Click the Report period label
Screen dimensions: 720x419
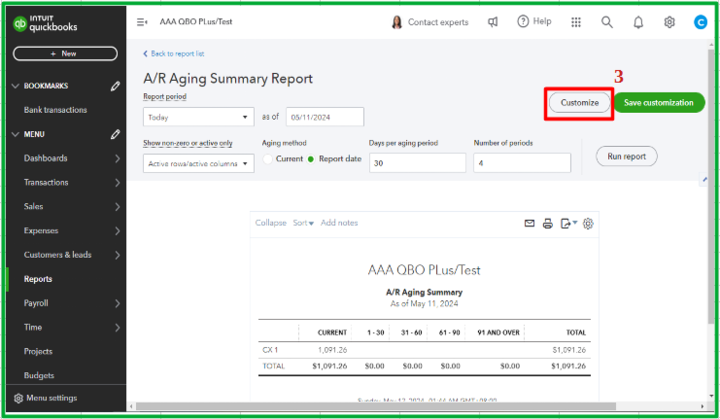(165, 97)
